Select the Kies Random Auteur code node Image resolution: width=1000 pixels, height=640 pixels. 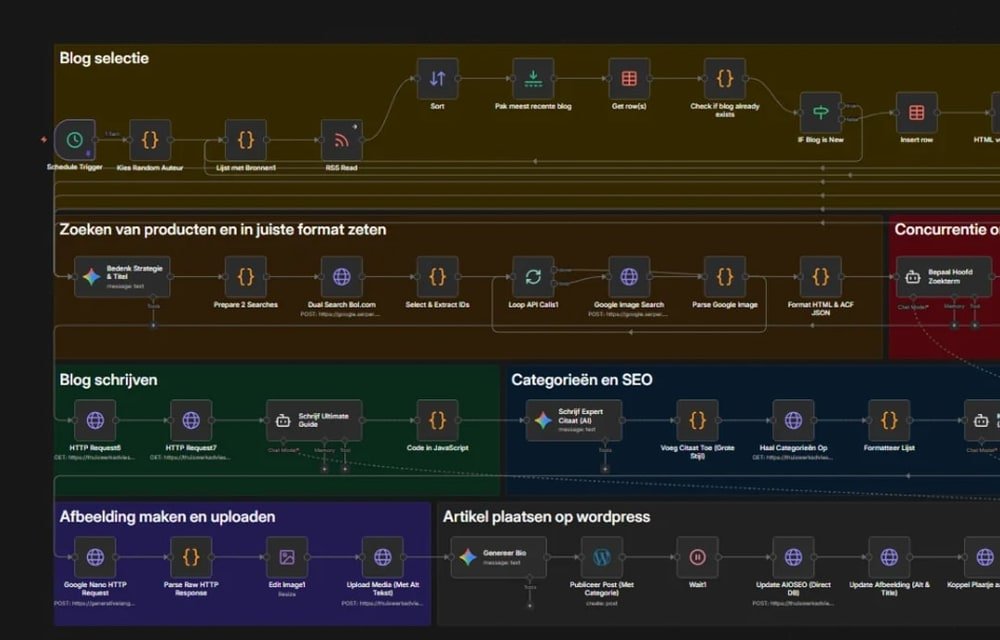pyautogui.click(x=150, y=140)
